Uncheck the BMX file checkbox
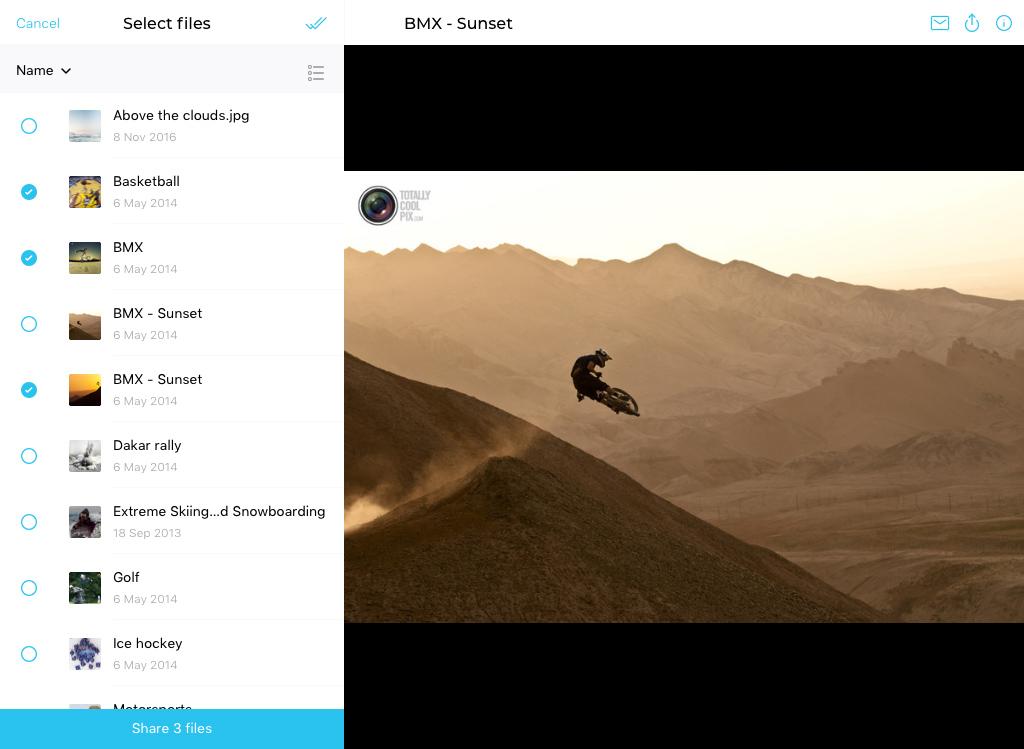The height and width of the screenshot is (749, 1024). pyautogui.click(x=29, y=258)
